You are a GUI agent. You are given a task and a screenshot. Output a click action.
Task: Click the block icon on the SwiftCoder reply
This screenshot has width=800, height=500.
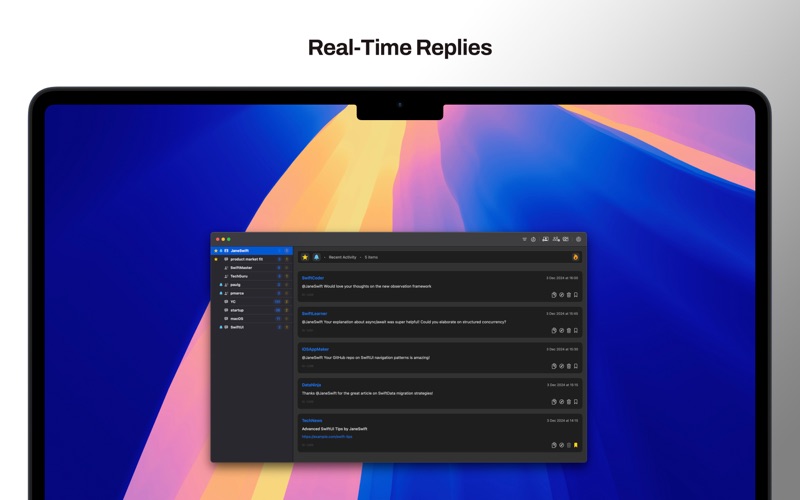(x=561, y=295)
